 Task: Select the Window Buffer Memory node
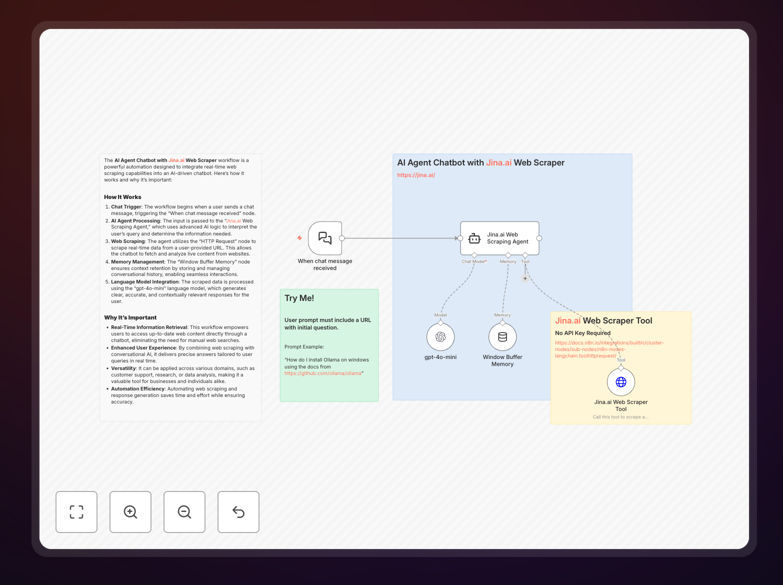(502, 337)
